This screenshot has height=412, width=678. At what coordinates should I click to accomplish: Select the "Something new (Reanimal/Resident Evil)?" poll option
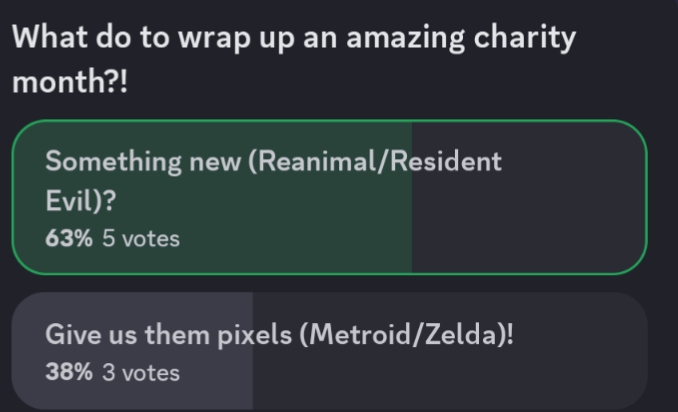tap(328, 197)
